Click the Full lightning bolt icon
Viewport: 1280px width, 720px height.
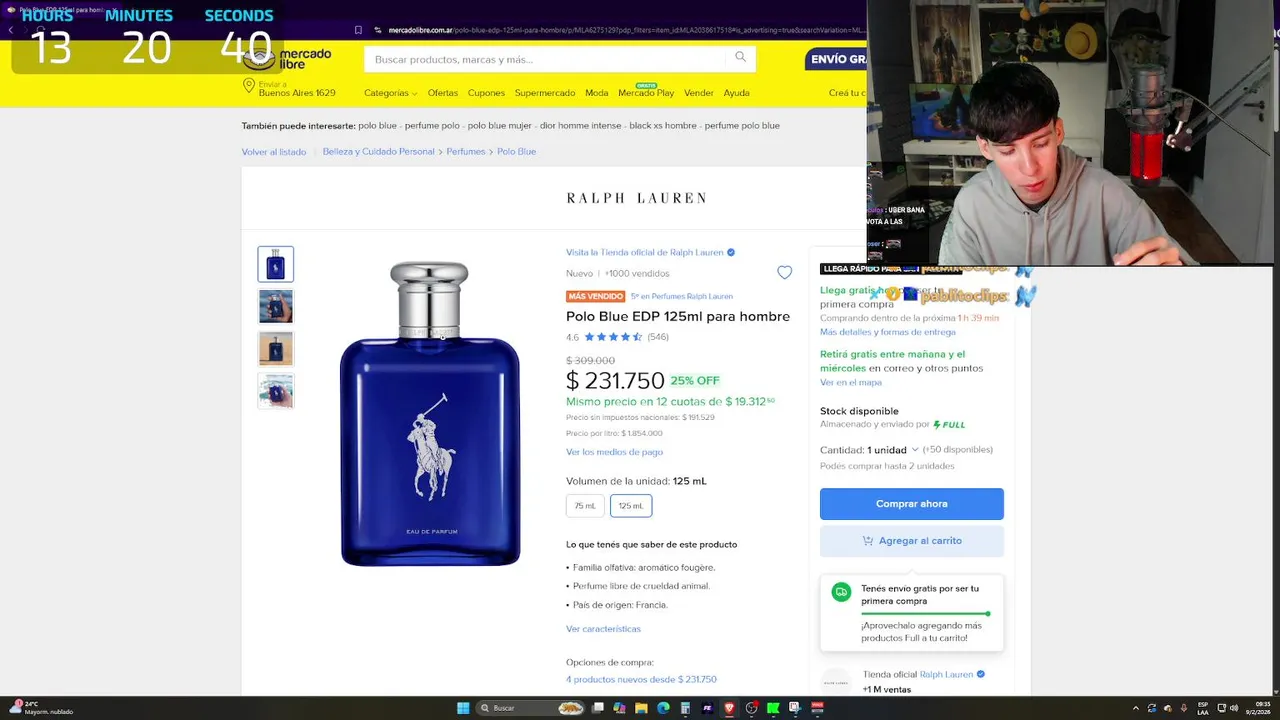click(937, 425)
